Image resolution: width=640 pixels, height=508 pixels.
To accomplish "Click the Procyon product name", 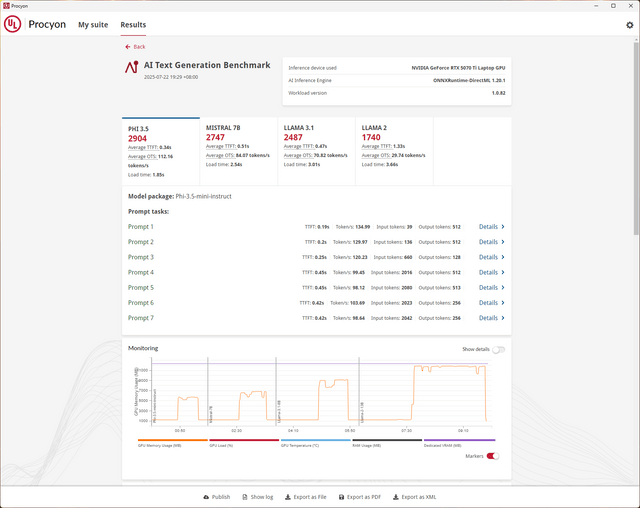I will tap(47, 24).
